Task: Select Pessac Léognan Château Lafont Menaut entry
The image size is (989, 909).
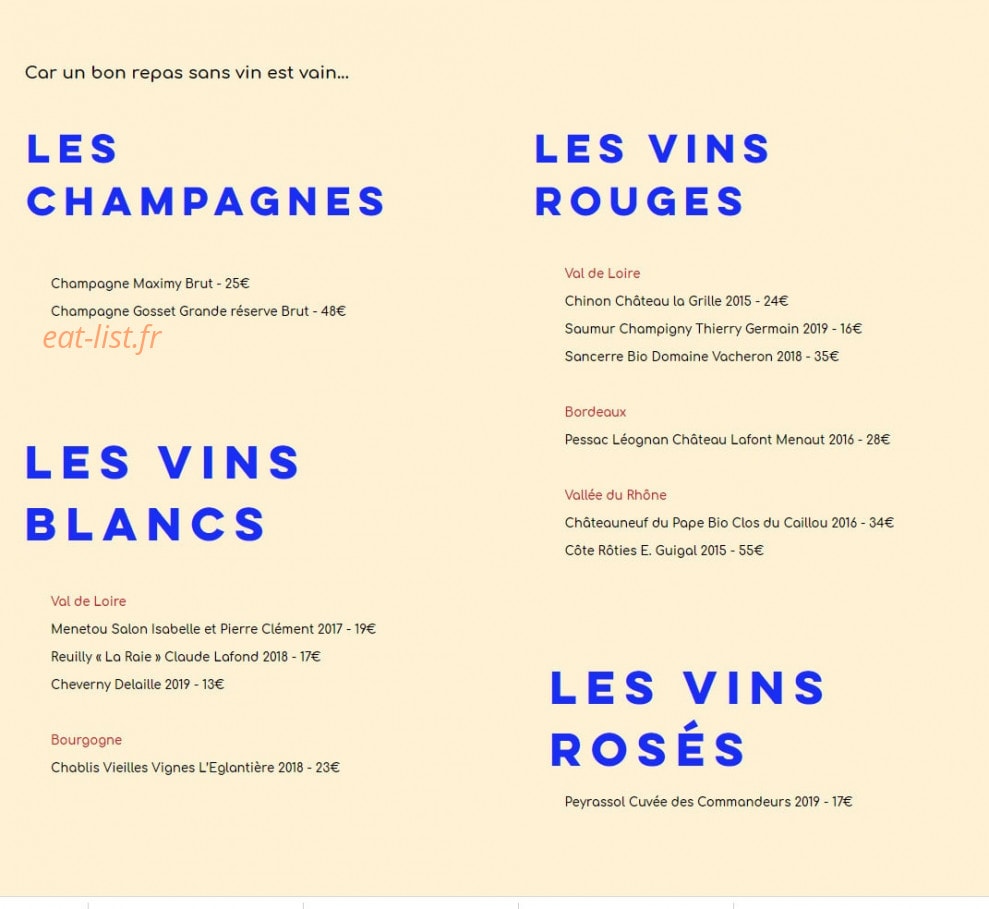Action: tap(727, 440)
